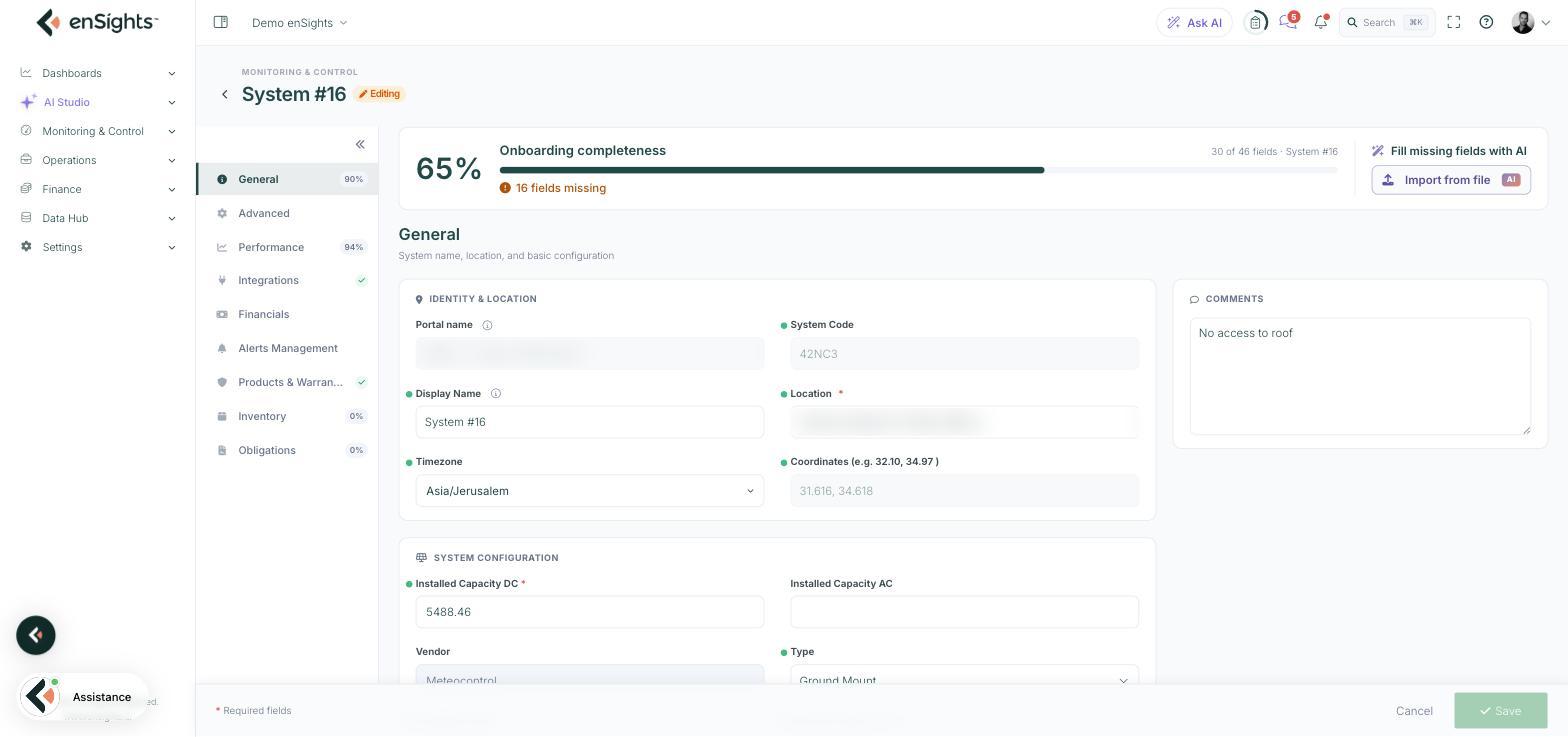Viewport: 1568px width, 737px height.
Task: Open the help question mark icon
Action: (1486, 22)
